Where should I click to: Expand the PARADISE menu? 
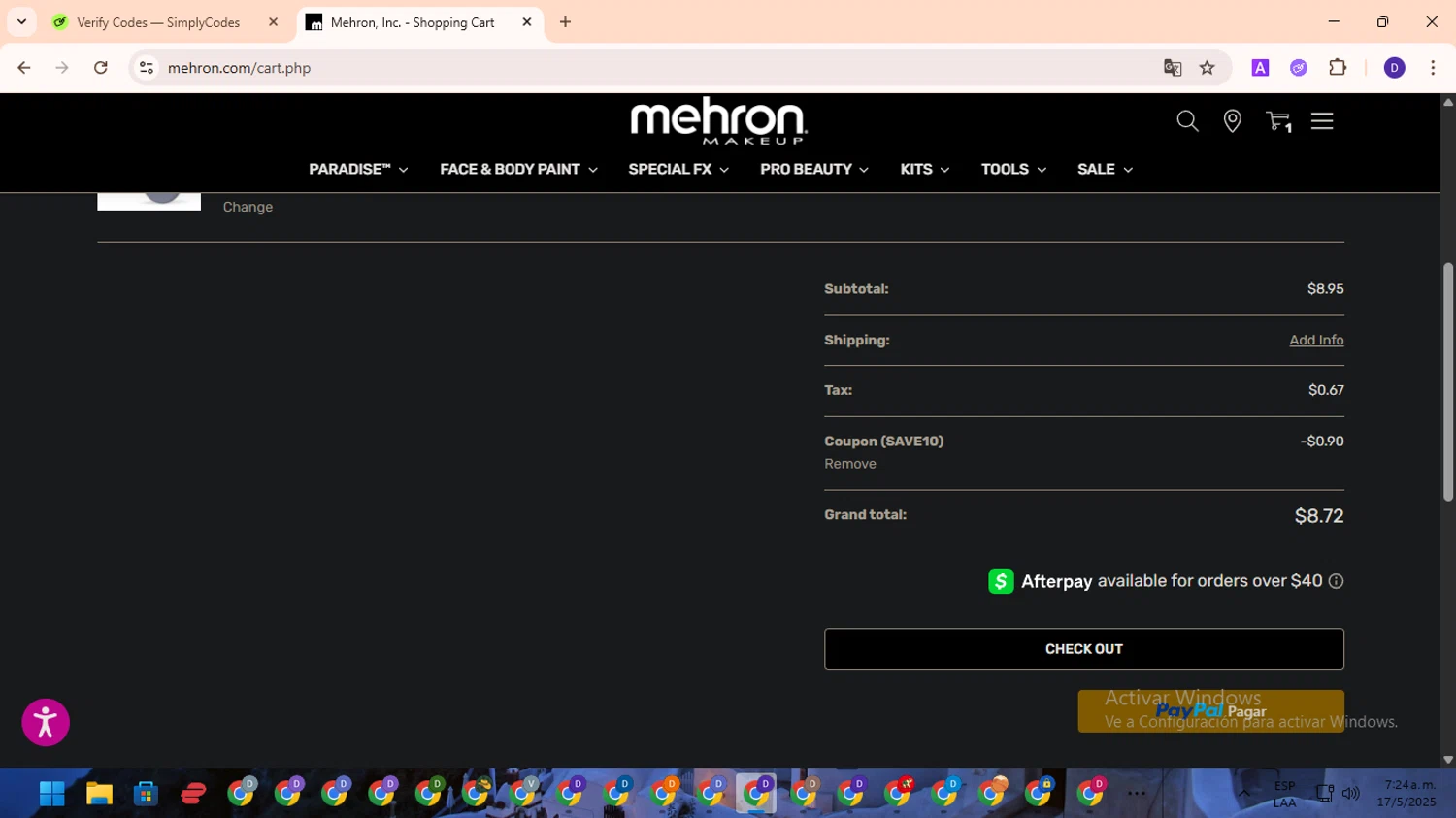click(358, 169)
